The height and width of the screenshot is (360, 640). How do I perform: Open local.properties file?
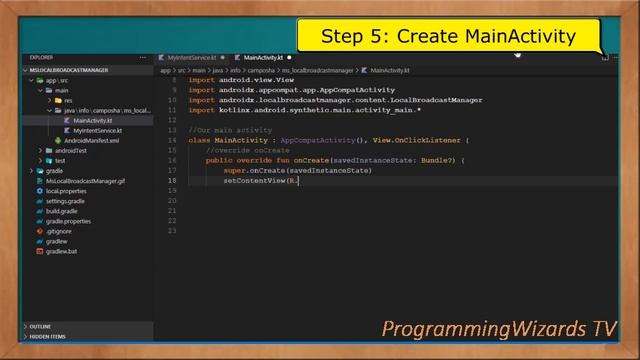[66, 191]
